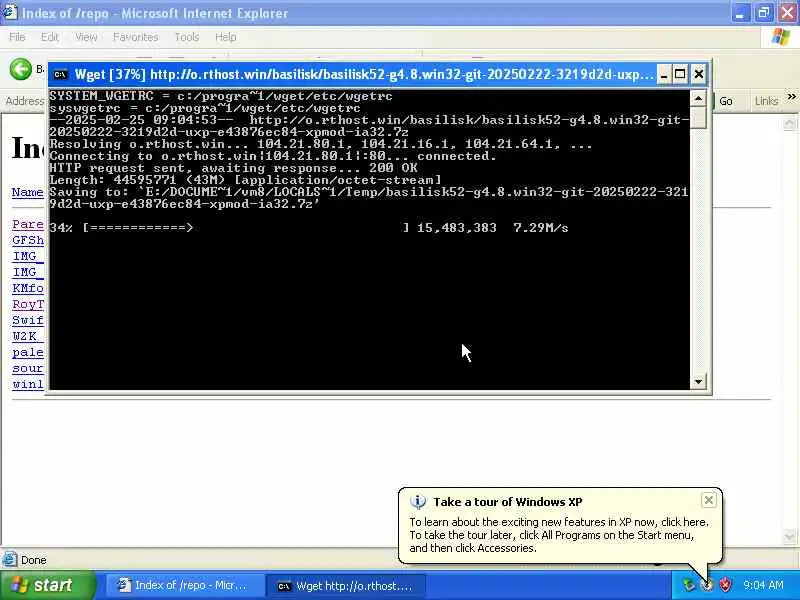Open the Start menu
Viewport: 800px width, 600px height.
pyautogui.click(x=48, y=585)
